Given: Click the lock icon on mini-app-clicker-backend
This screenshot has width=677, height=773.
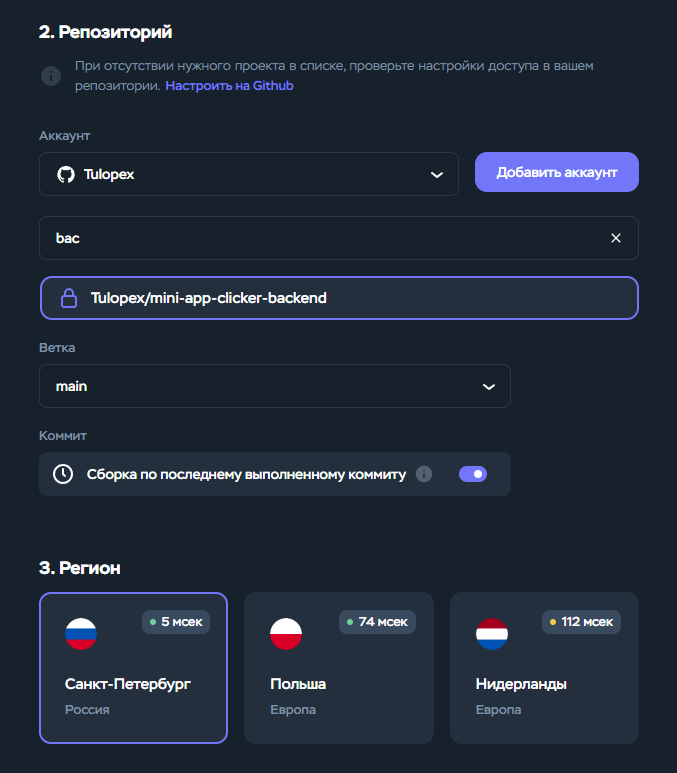Looking at the screenshot, I should click(69, 298).
